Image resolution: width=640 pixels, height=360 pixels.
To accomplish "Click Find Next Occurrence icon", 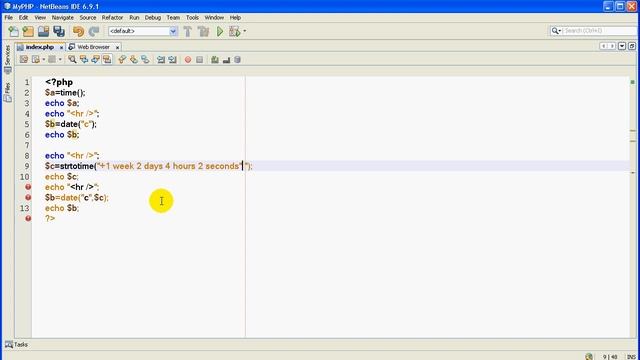I will tap(95, 60).
